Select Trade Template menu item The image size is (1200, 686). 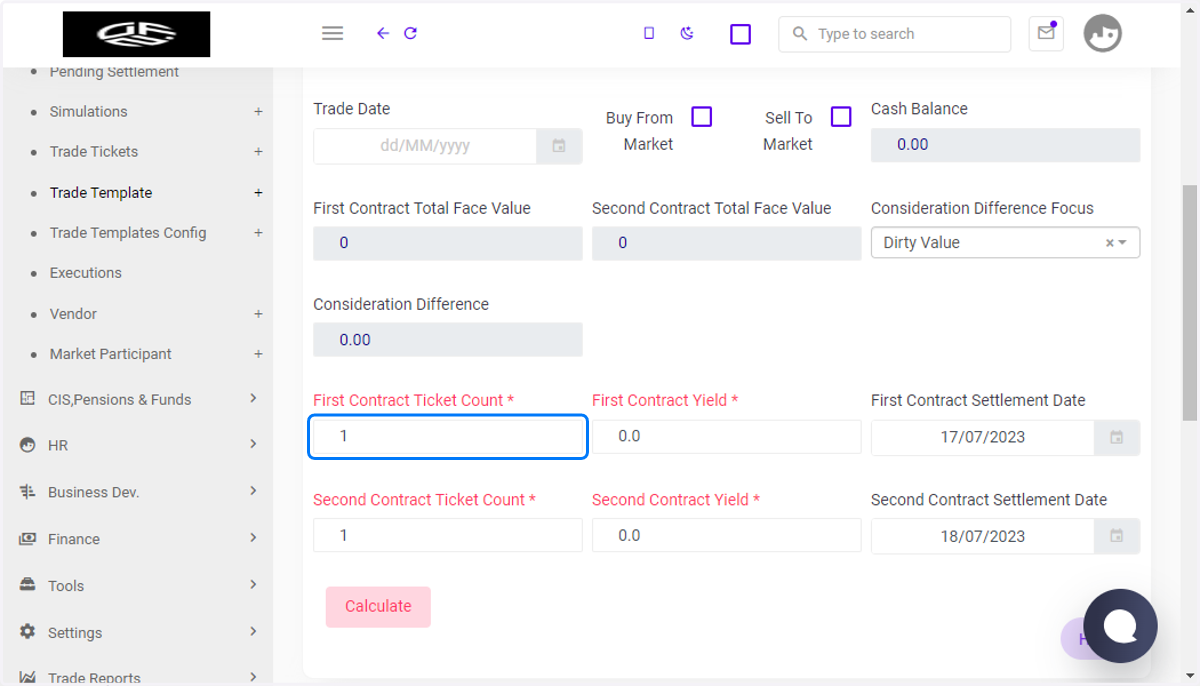[x=101, y=193]
